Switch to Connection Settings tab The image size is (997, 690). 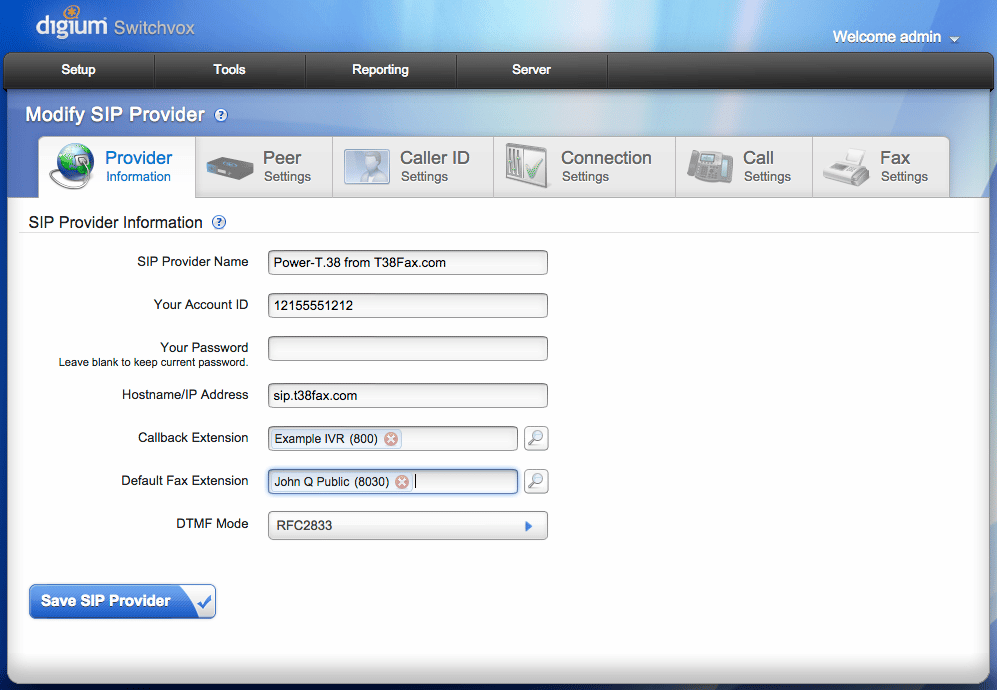(x=584, y=167)
